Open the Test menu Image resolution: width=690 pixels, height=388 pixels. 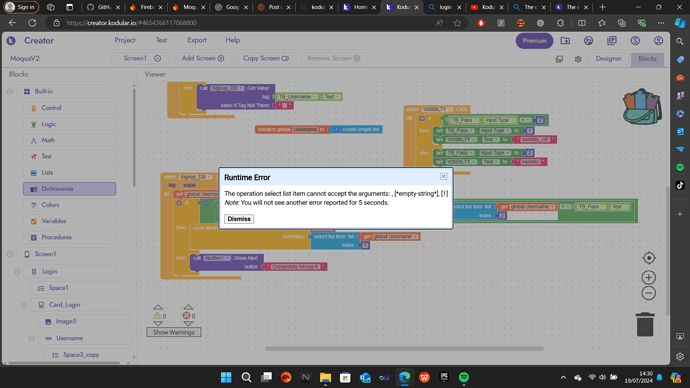point(161,40)
